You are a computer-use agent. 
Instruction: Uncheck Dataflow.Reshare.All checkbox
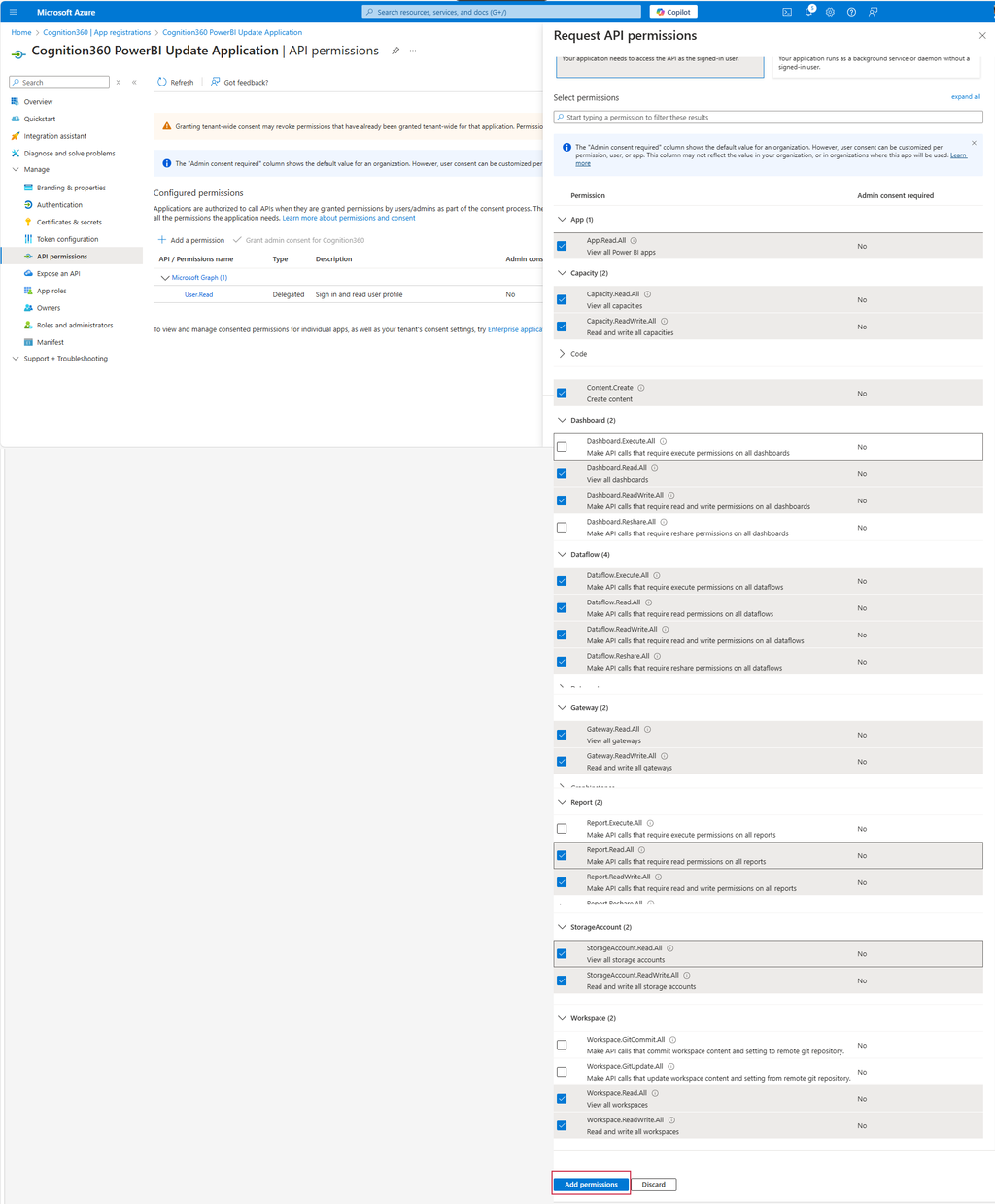[562, 662]
